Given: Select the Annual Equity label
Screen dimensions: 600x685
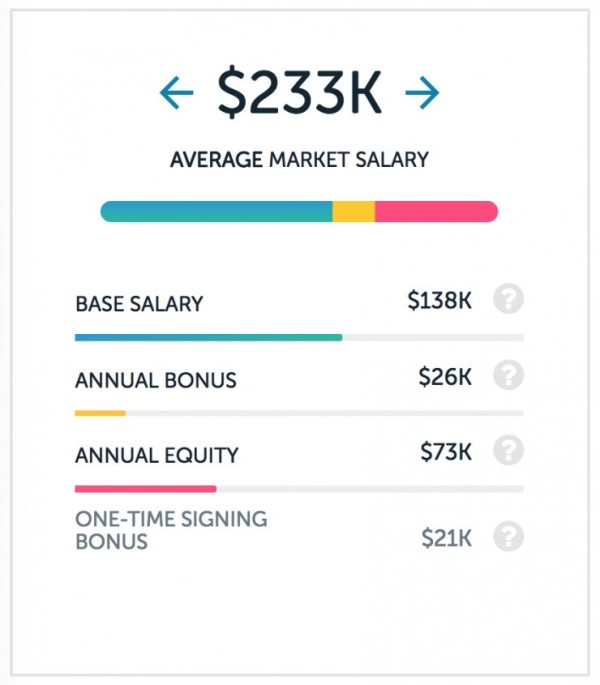Looking at the screenshot, I should click(157, 456).
